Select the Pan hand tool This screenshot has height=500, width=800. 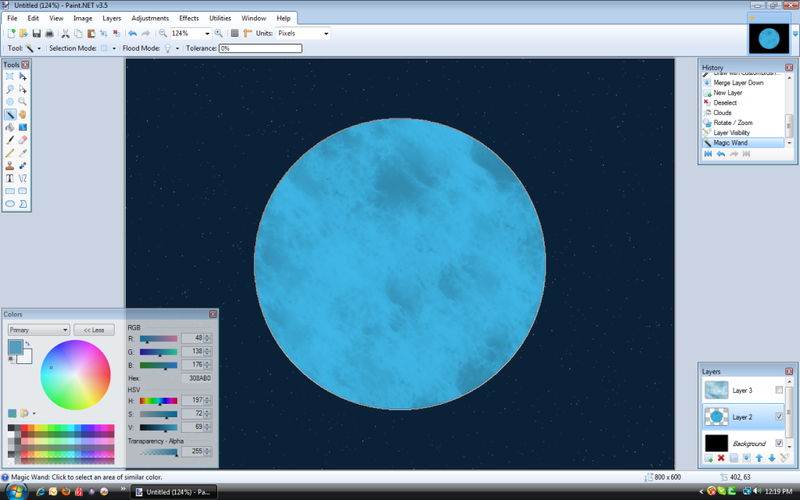pos(23,114)
